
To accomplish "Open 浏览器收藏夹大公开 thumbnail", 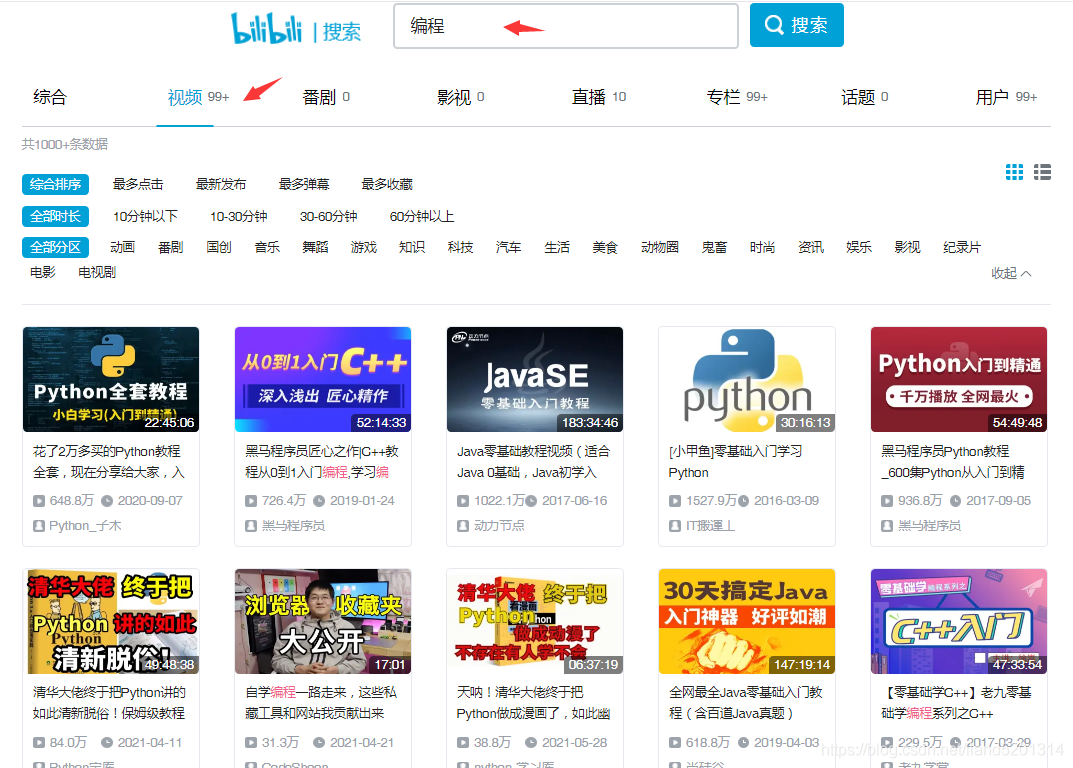I will (323, 621).
